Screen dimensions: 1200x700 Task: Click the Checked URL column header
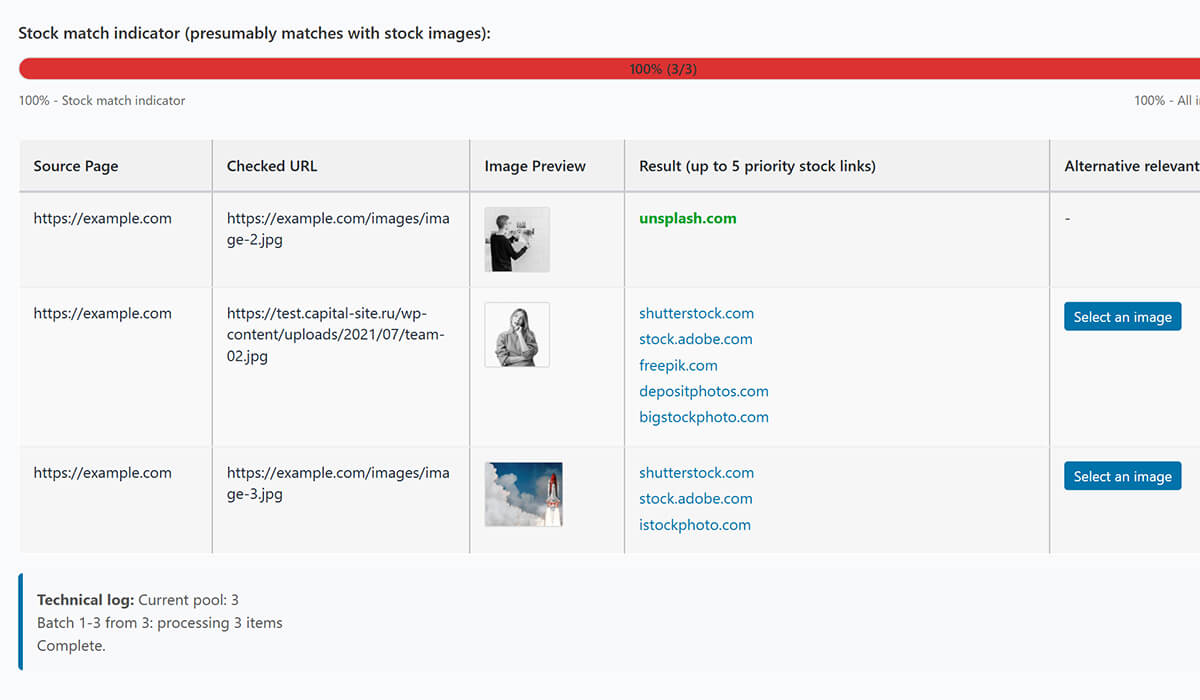pyautogui.click(x=272, y=166)
